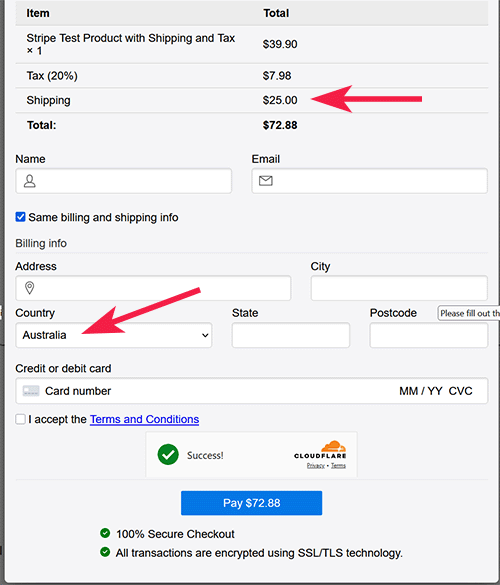Viewport: 500px width, 585px height.
Task: Click the MM / YY expiry field
Action: 421,391
